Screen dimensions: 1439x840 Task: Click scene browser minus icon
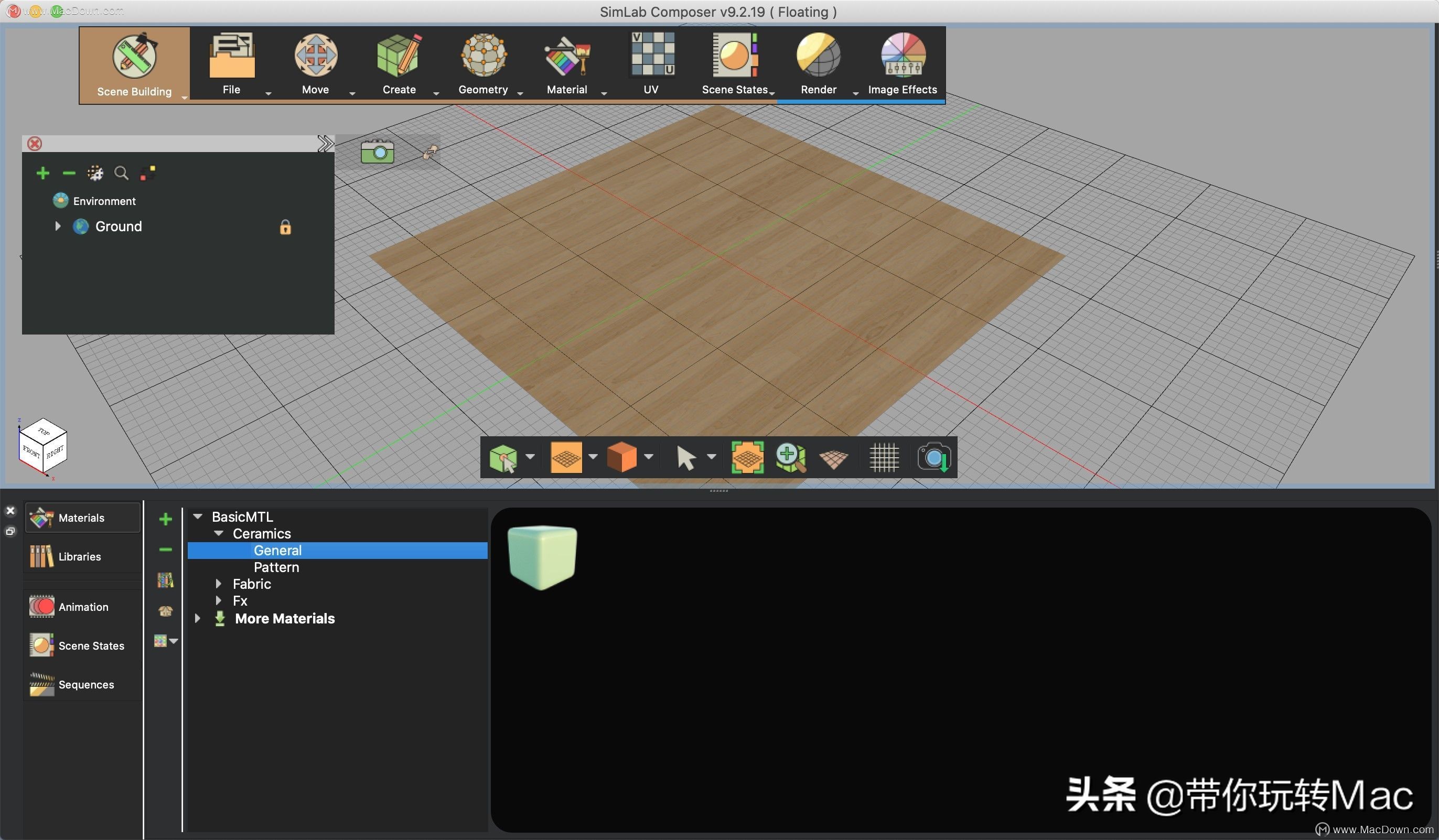tap(69, 173)
